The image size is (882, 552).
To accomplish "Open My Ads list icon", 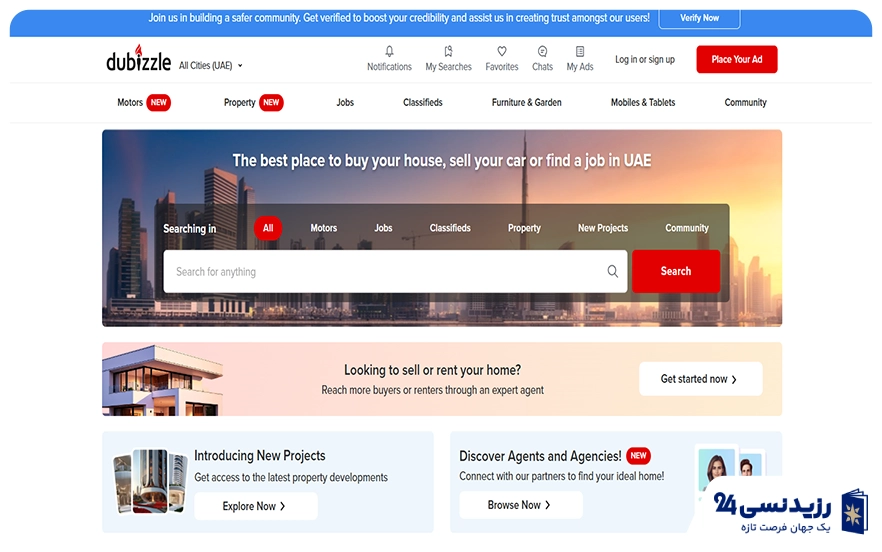I will click(580, 52).
